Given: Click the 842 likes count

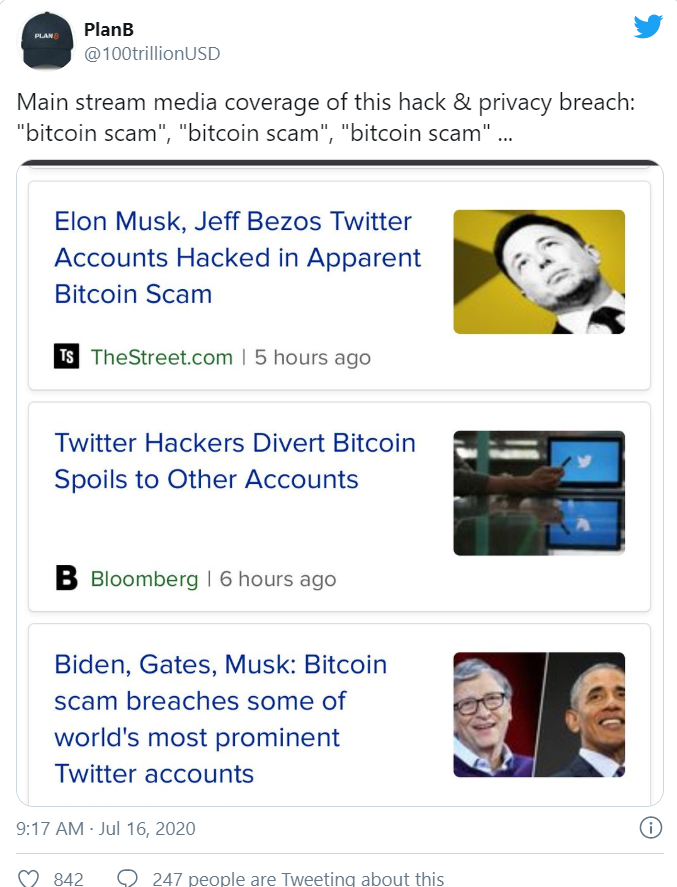Looking at the screenshot, I should point(68,879).
